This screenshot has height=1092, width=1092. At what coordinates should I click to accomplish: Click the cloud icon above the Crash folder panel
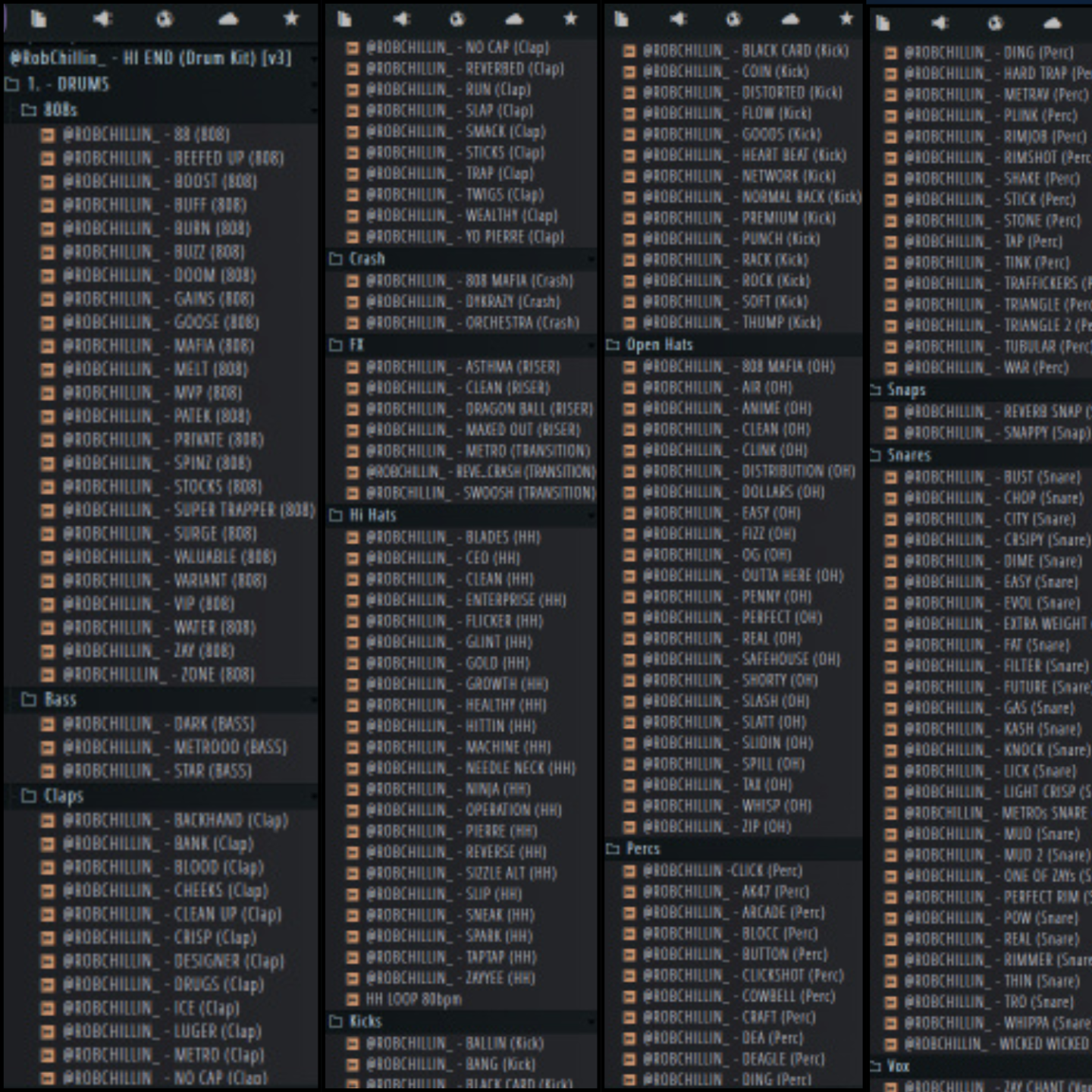pyautogui.click(x=514, y=19)
